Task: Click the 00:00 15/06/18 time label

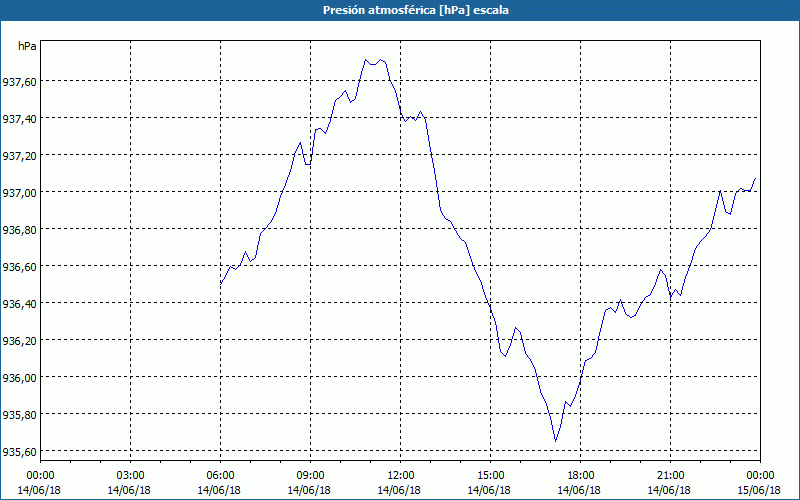Action: (x=759, y=483)
